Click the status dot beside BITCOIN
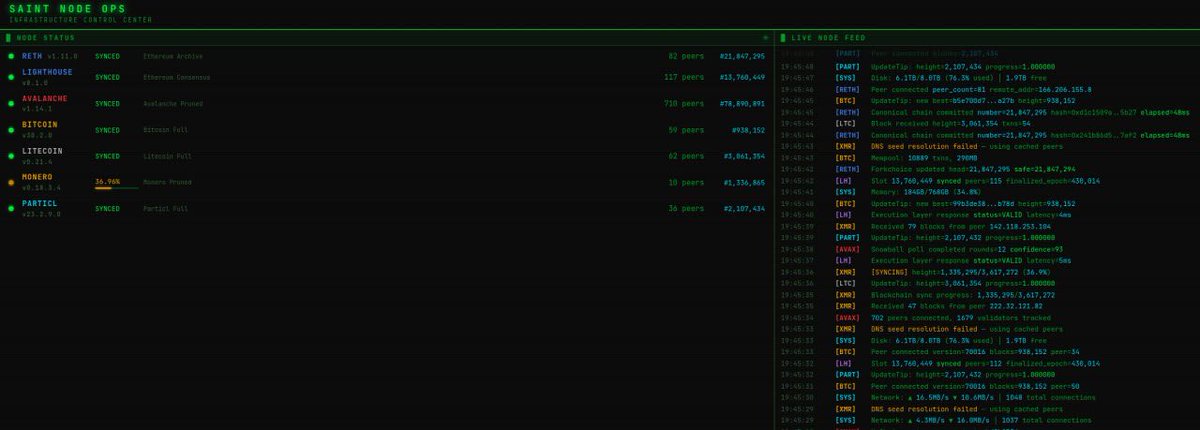 point(11,130)
